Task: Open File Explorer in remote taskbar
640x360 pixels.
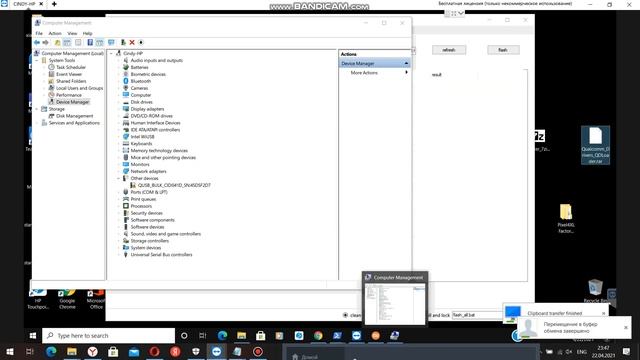Action: tap(242, 336)
